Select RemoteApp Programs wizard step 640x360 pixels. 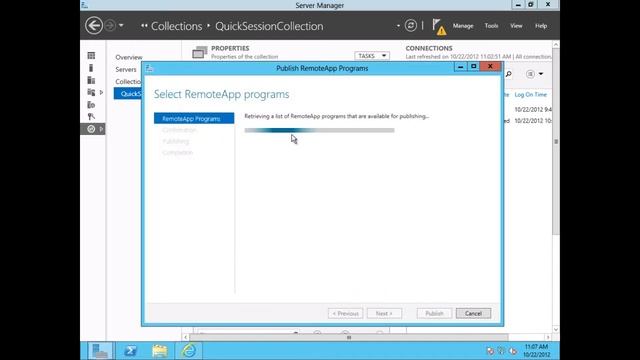[194, 118]
